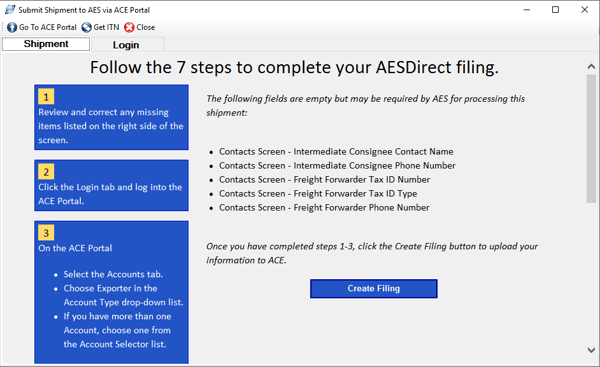Screen dimensions: 600x367
Task: Switch to the Shipment tab
Action: tap(46, 44)
